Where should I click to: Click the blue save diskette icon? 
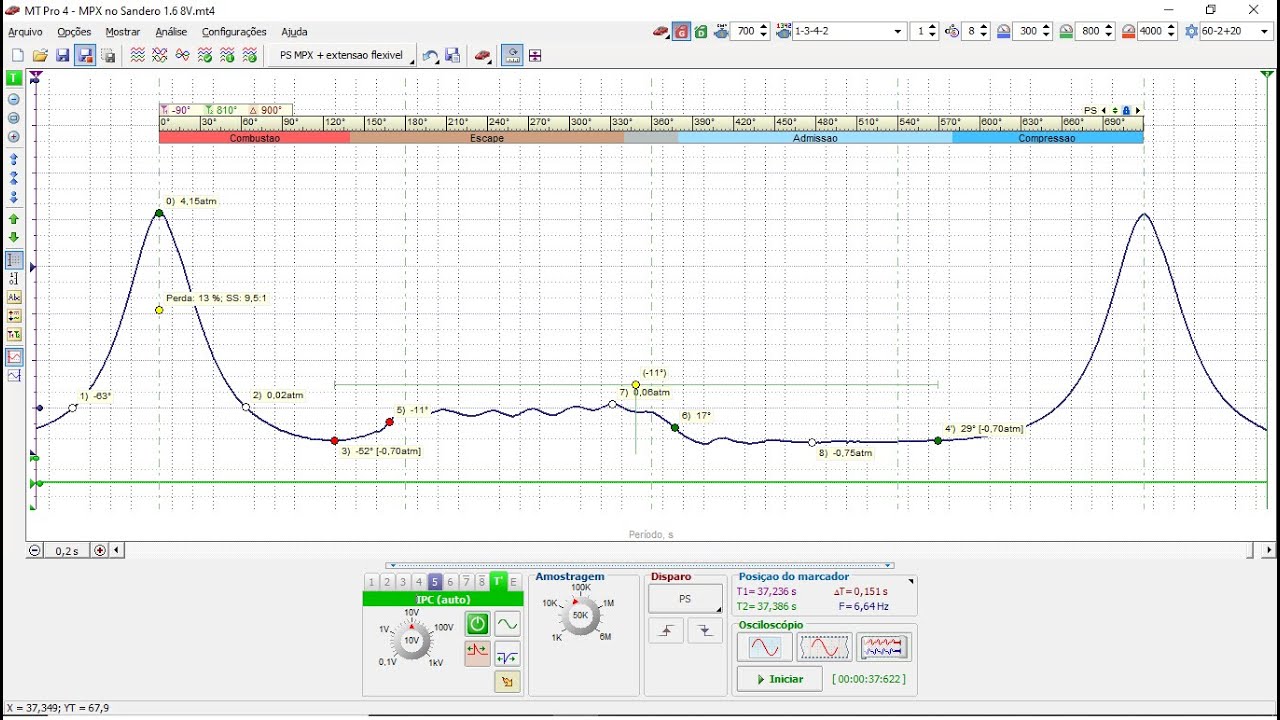pos(63,56)
